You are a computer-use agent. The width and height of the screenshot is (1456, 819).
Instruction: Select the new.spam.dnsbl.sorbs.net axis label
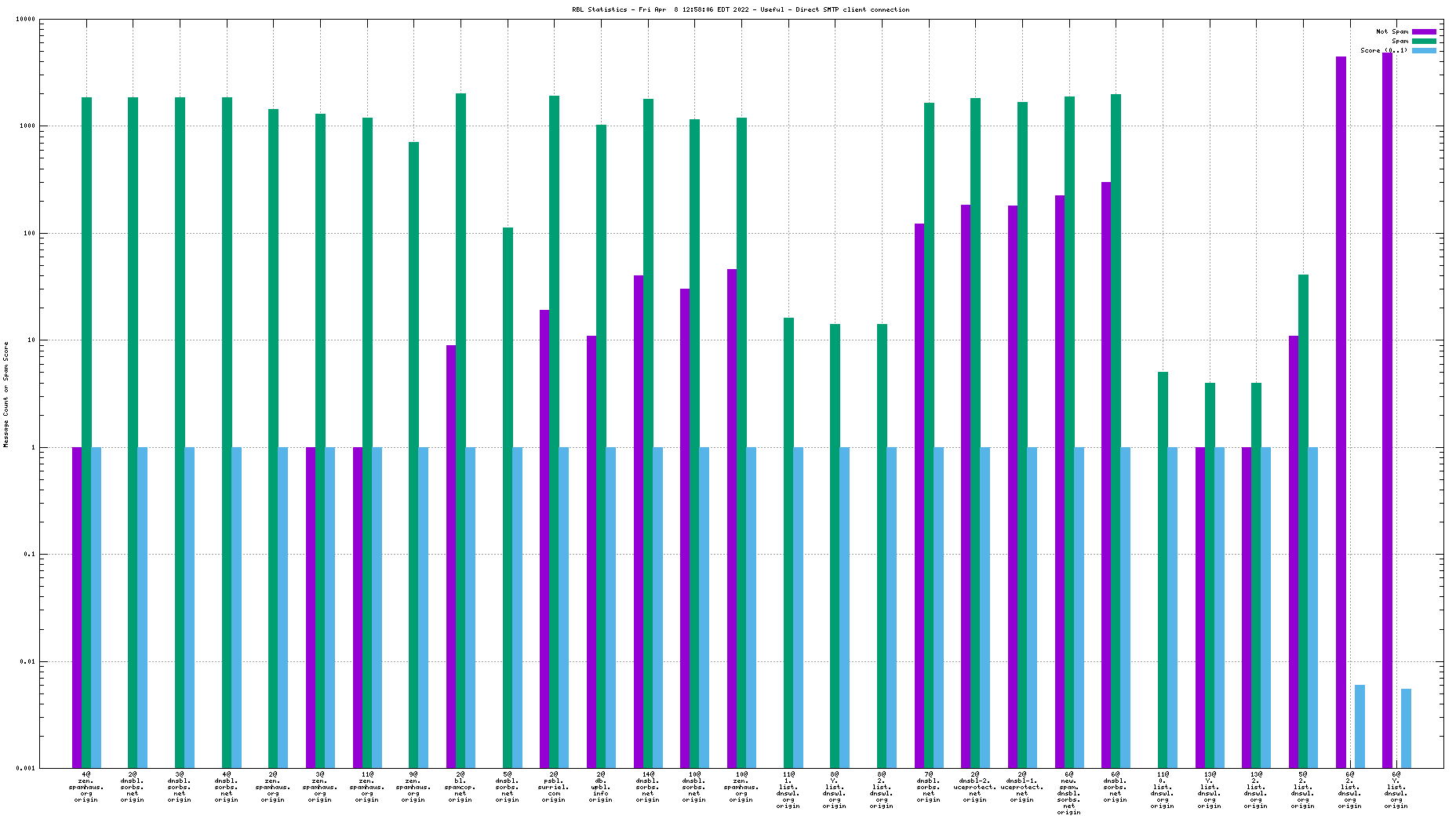pos(1068,792)
